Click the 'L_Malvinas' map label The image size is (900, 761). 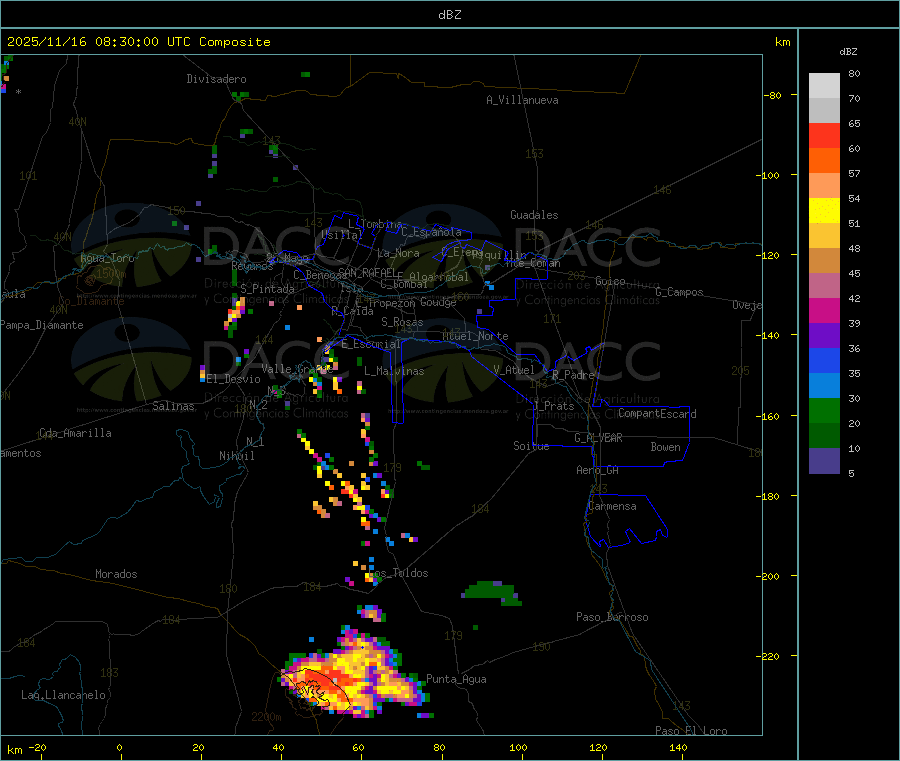[394, 371]
